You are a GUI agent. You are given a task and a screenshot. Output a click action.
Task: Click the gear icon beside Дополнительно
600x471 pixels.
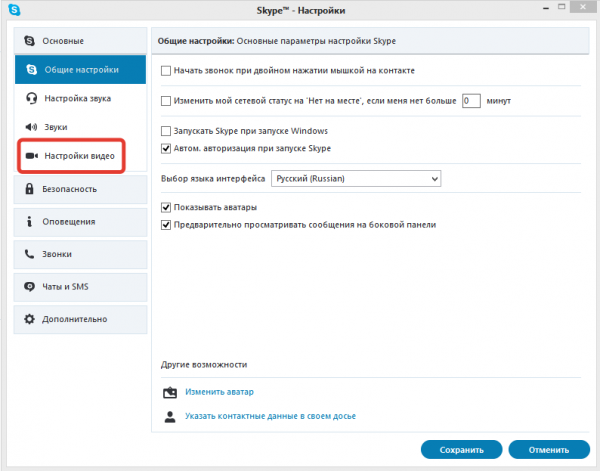coord(29,319)
